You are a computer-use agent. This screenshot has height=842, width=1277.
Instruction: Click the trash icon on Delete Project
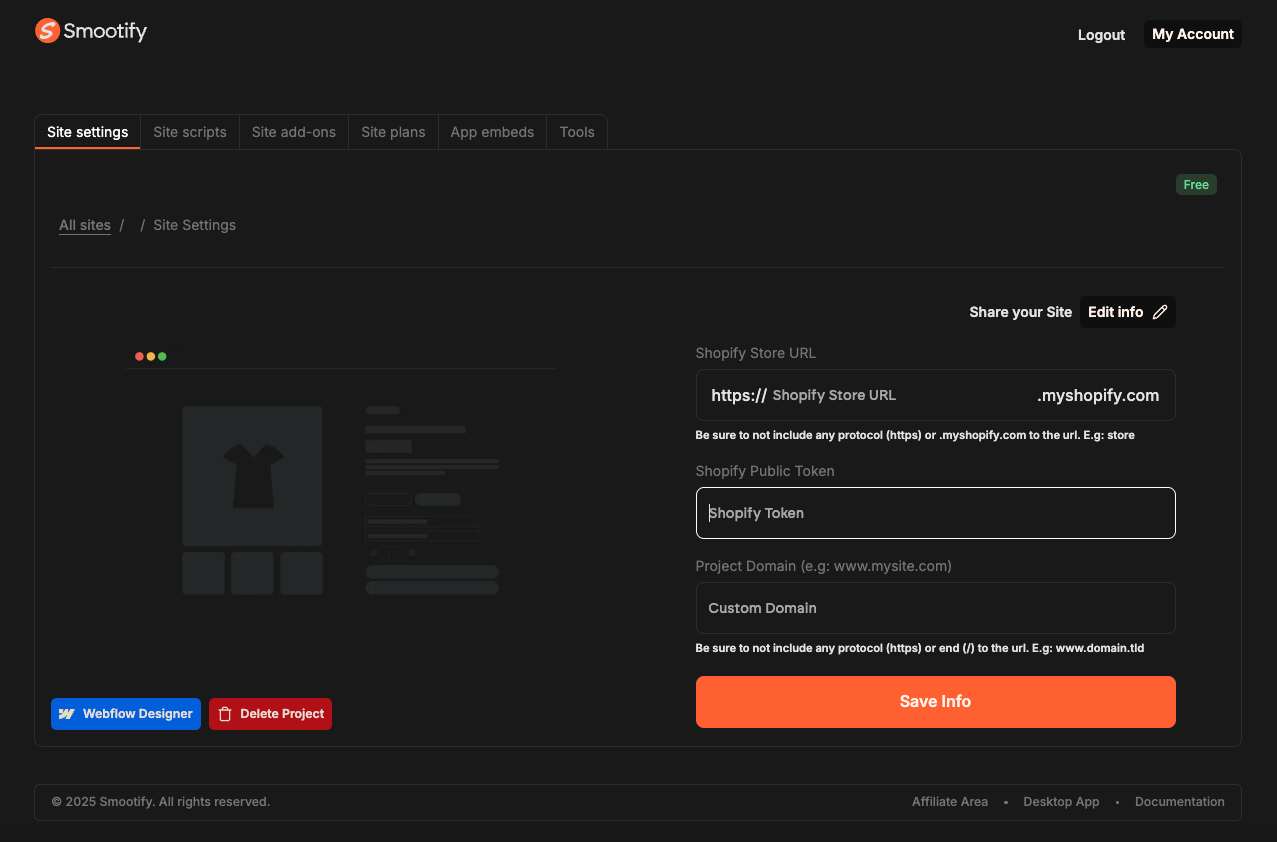coord(225,714)
